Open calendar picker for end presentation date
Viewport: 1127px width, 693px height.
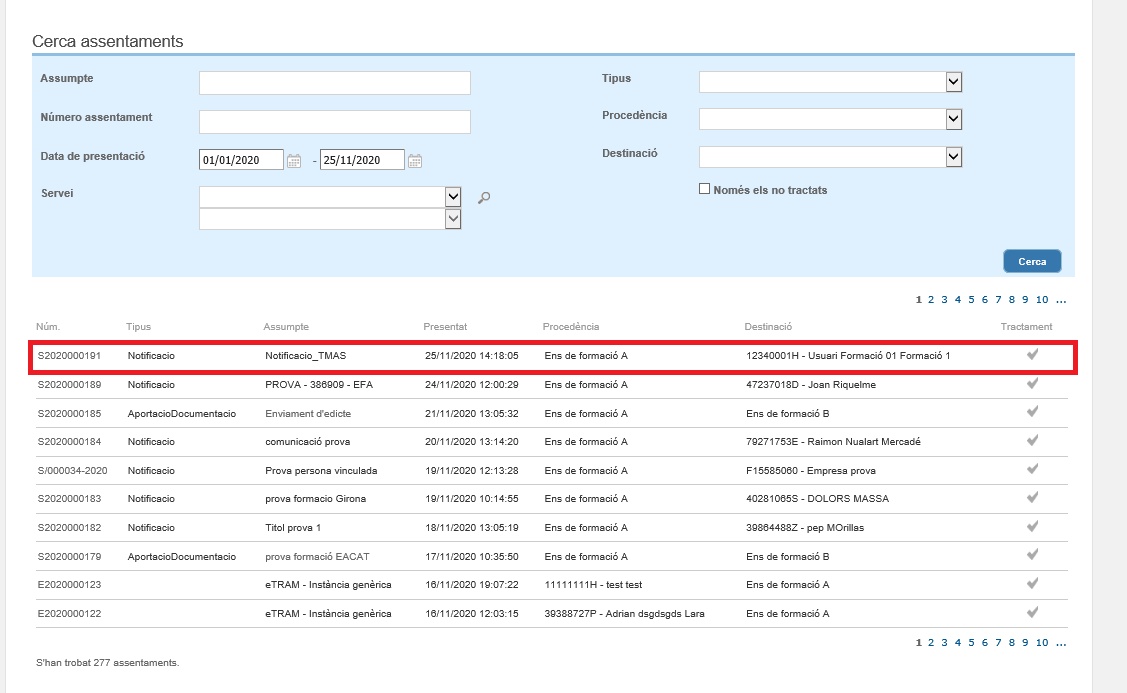(x=415, y=161)
